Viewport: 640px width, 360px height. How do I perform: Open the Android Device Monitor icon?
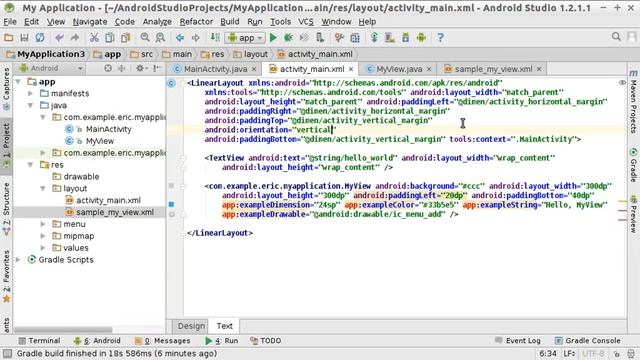421,38
